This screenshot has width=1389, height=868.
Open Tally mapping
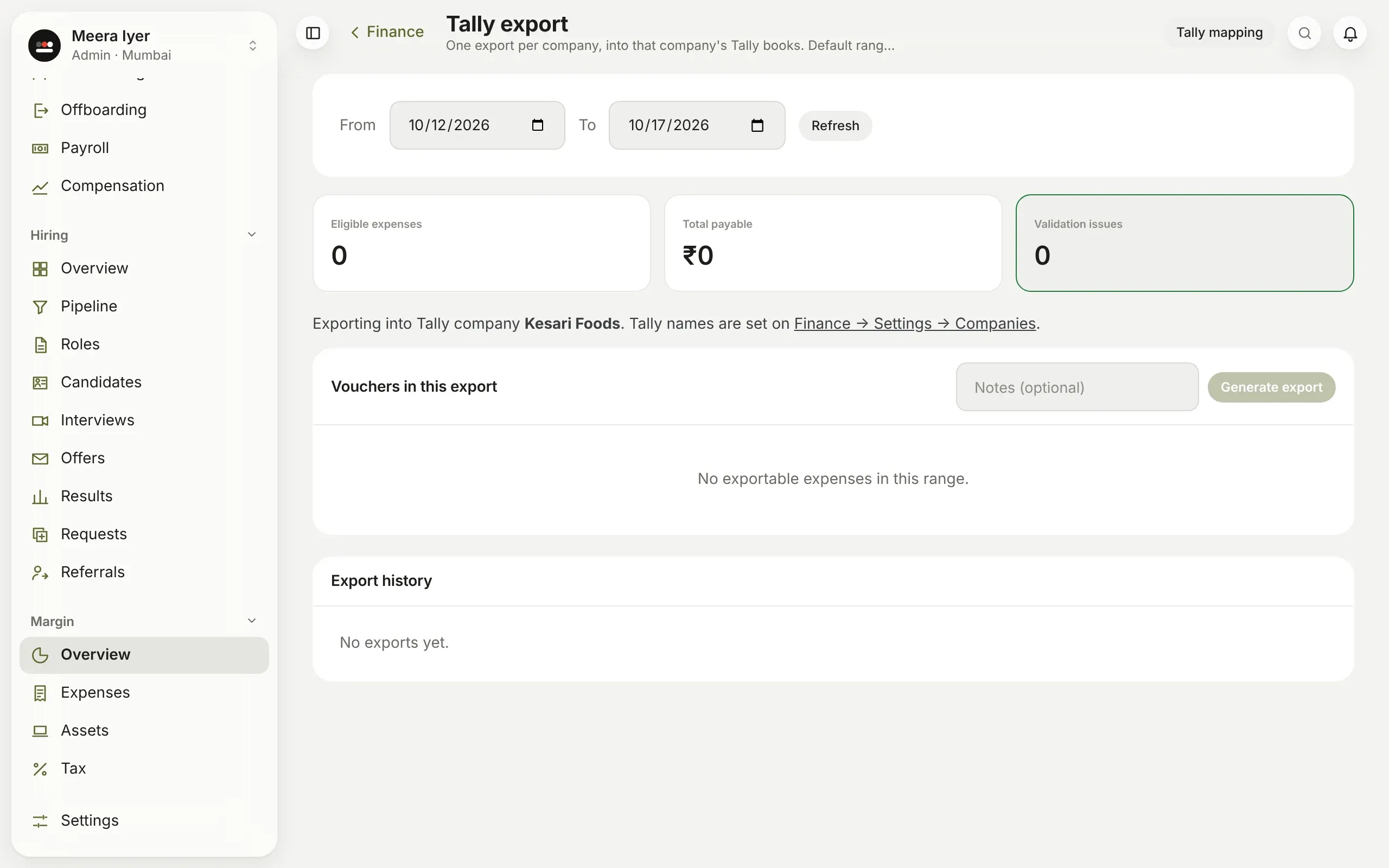pos(1219,33)
